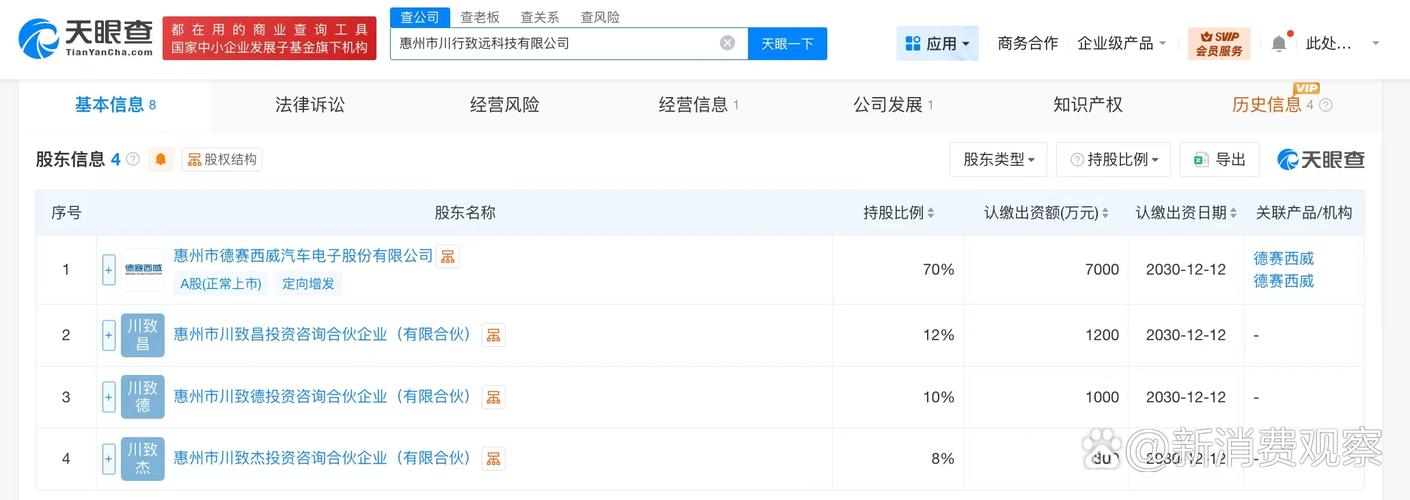Open the 持股比例 filter dropdown

[x=1114, y=159]
